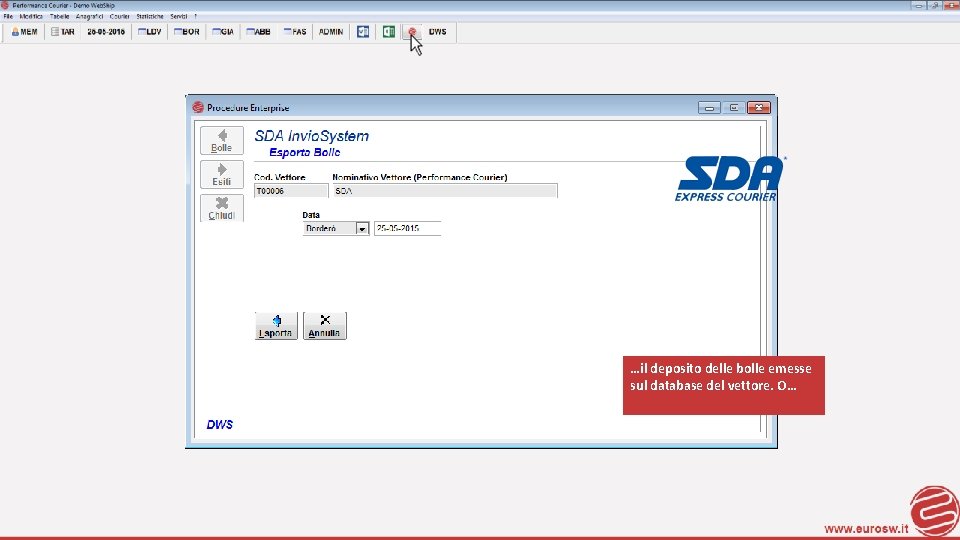Click the Annulla button
960x540 pixels.
click(324, 326)
